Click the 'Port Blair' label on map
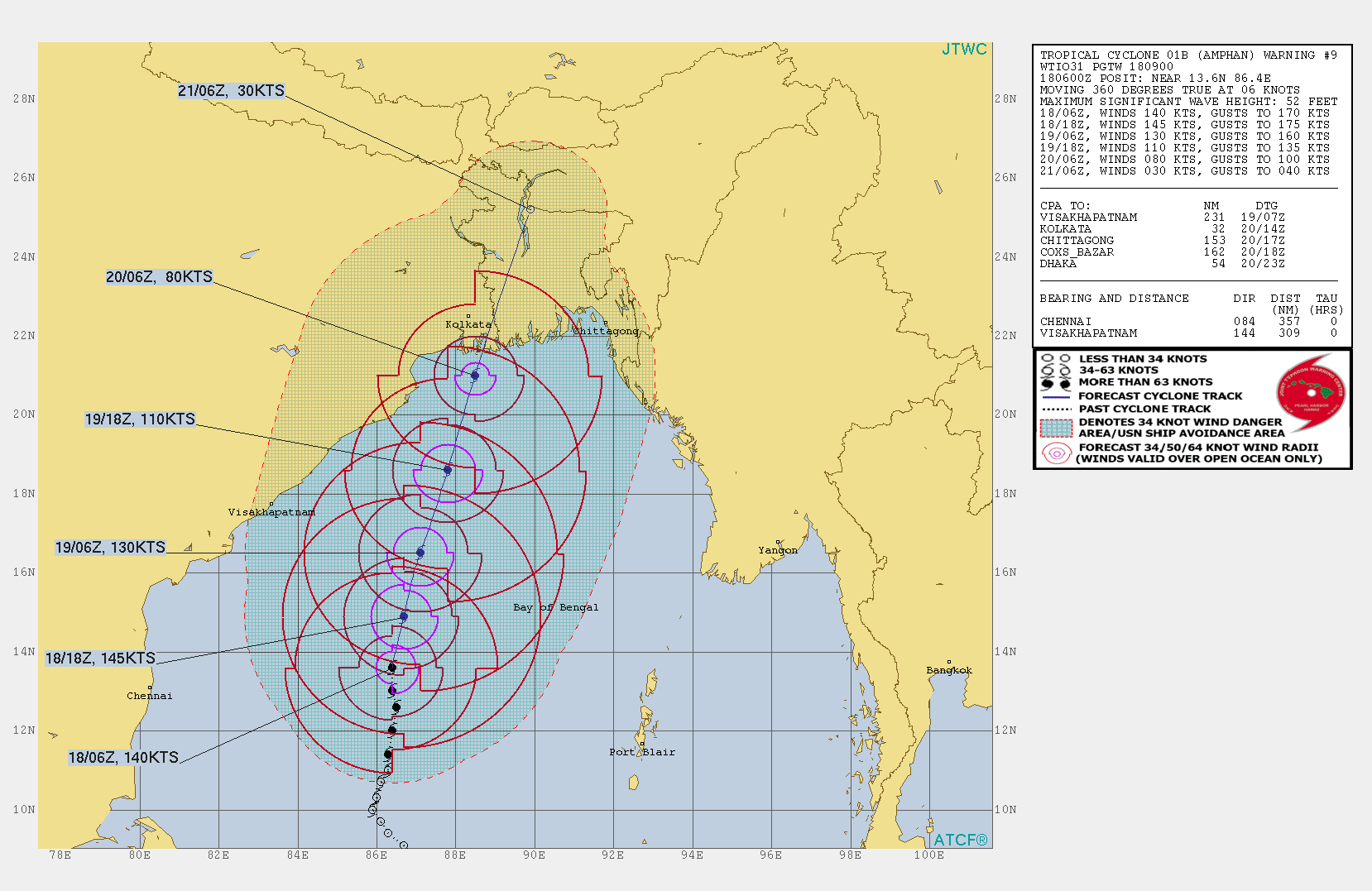 pyautogui.click(x=642, y=752)
